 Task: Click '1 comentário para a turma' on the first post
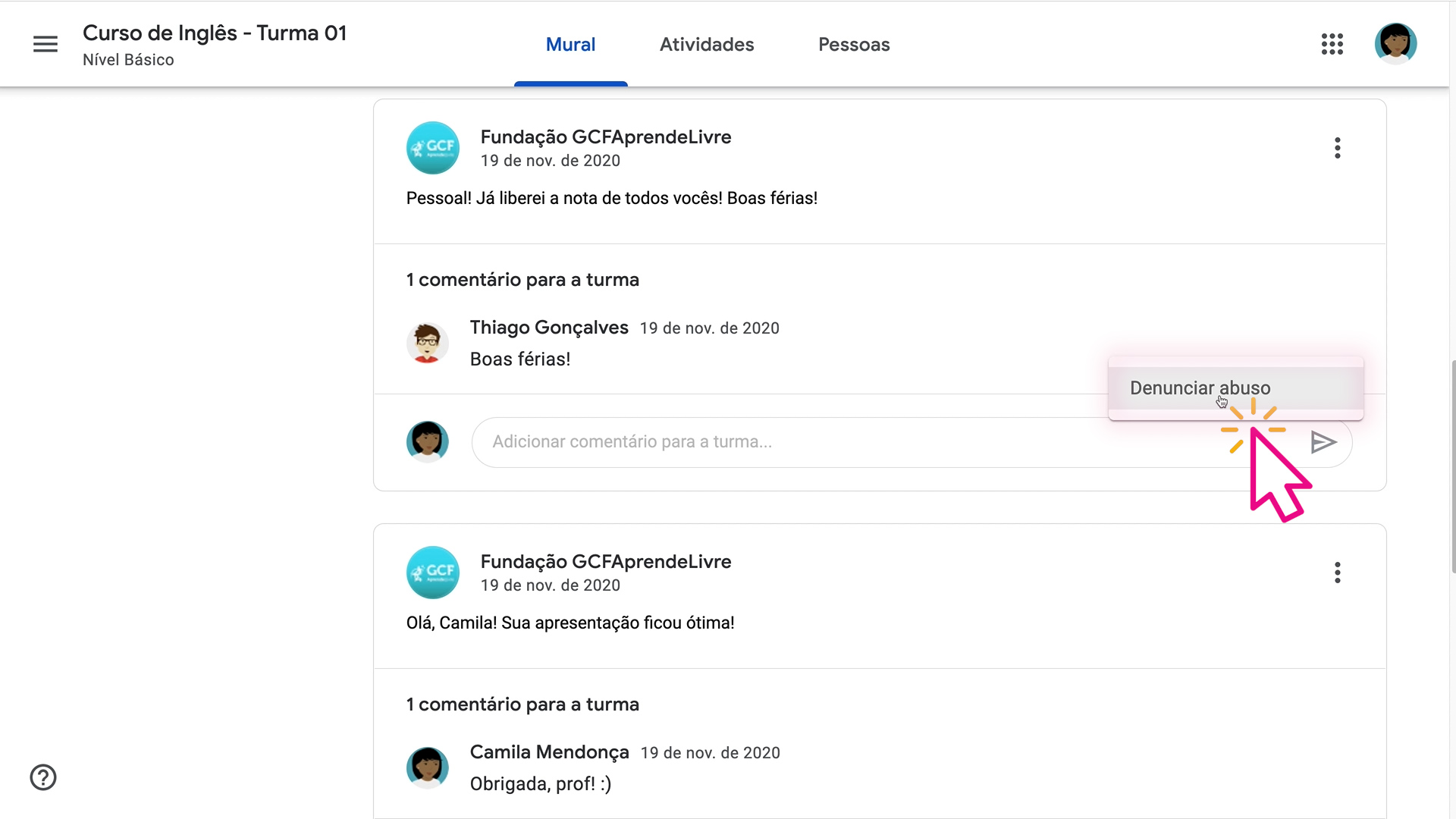(522, 279)
